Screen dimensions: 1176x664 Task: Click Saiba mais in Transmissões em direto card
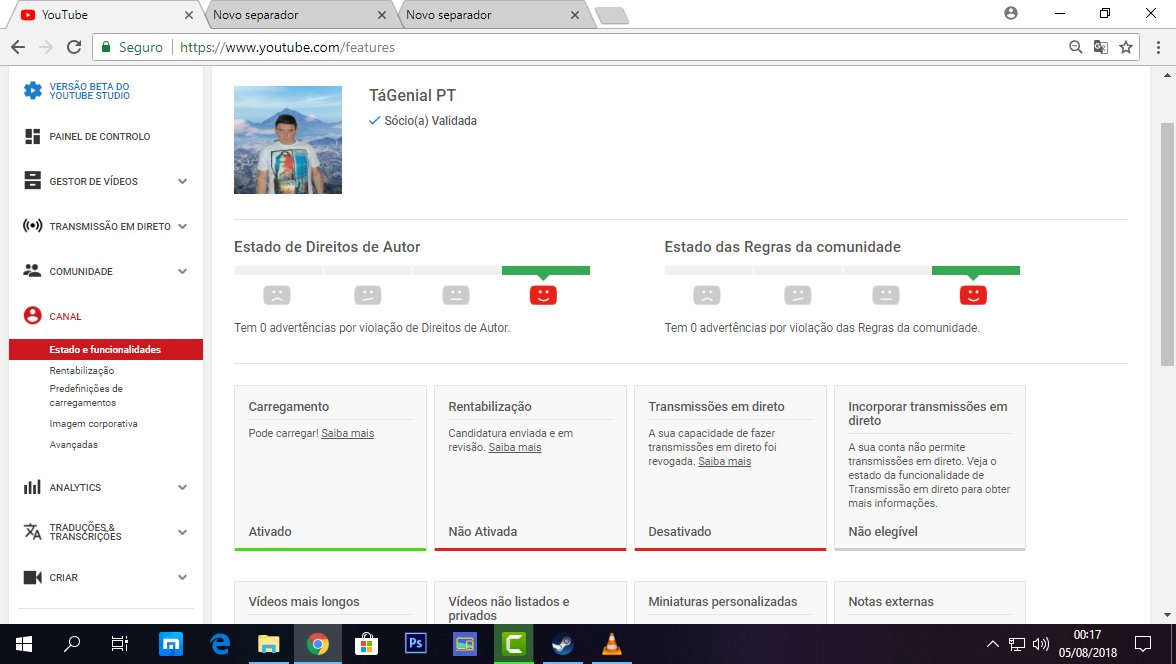tap(724, 461)
